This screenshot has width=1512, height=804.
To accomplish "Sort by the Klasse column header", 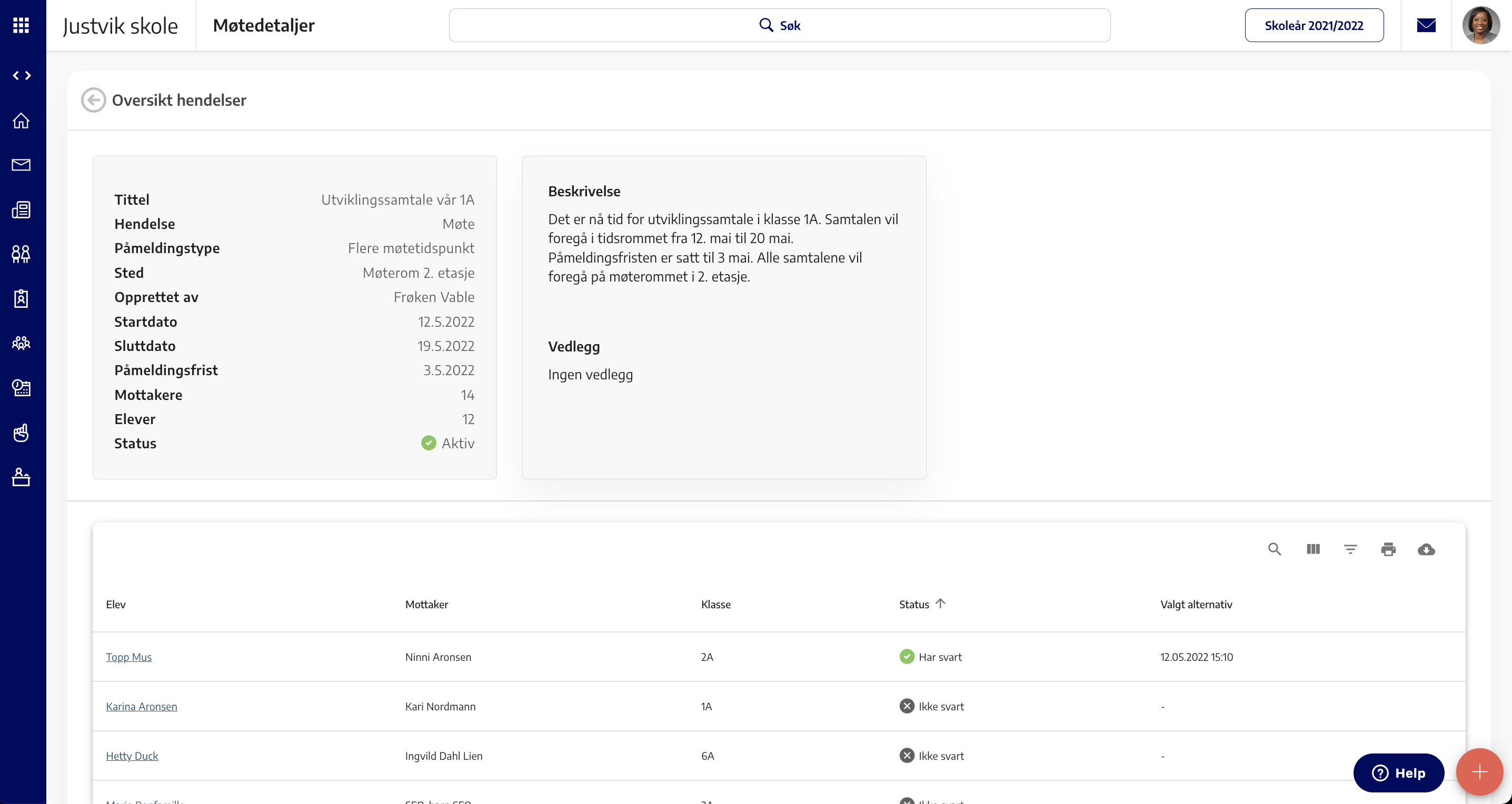I will click(715, 605).
